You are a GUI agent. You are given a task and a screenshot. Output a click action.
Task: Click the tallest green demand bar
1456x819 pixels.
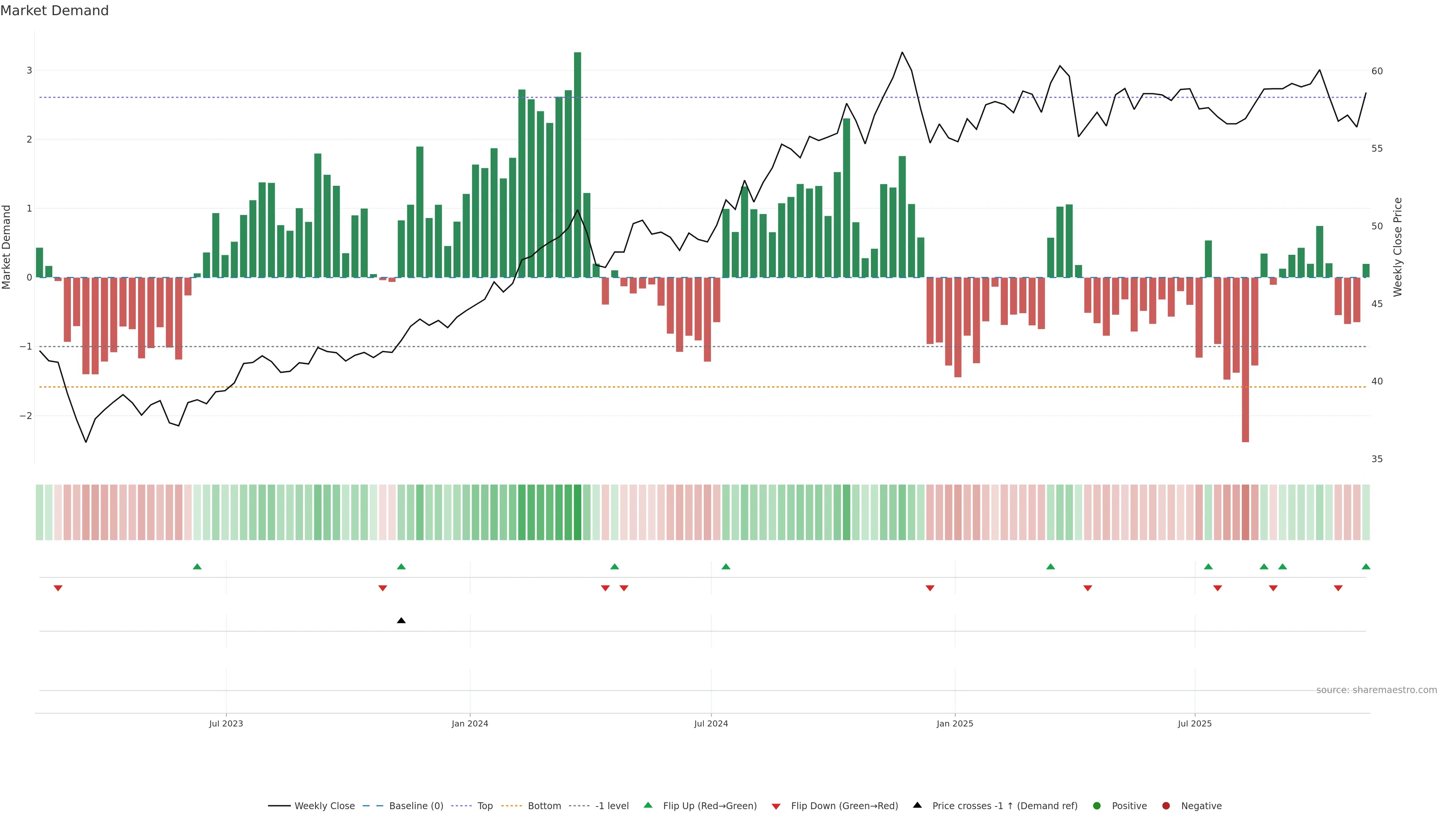point(577,164)
